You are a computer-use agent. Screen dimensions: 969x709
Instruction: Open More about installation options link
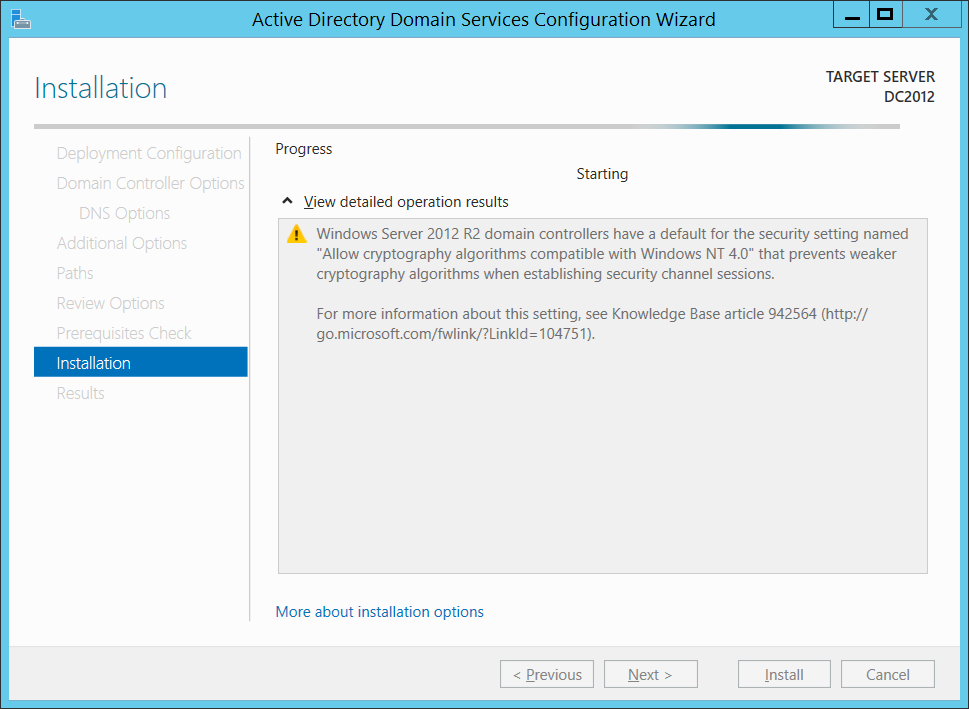tap(379, 611)
